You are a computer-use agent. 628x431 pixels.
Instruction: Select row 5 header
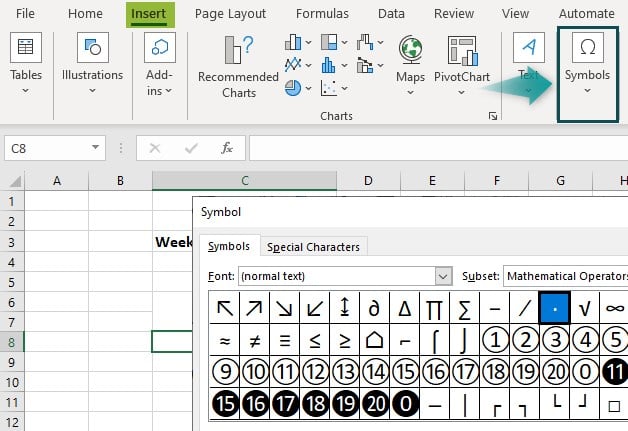point(12,282)
